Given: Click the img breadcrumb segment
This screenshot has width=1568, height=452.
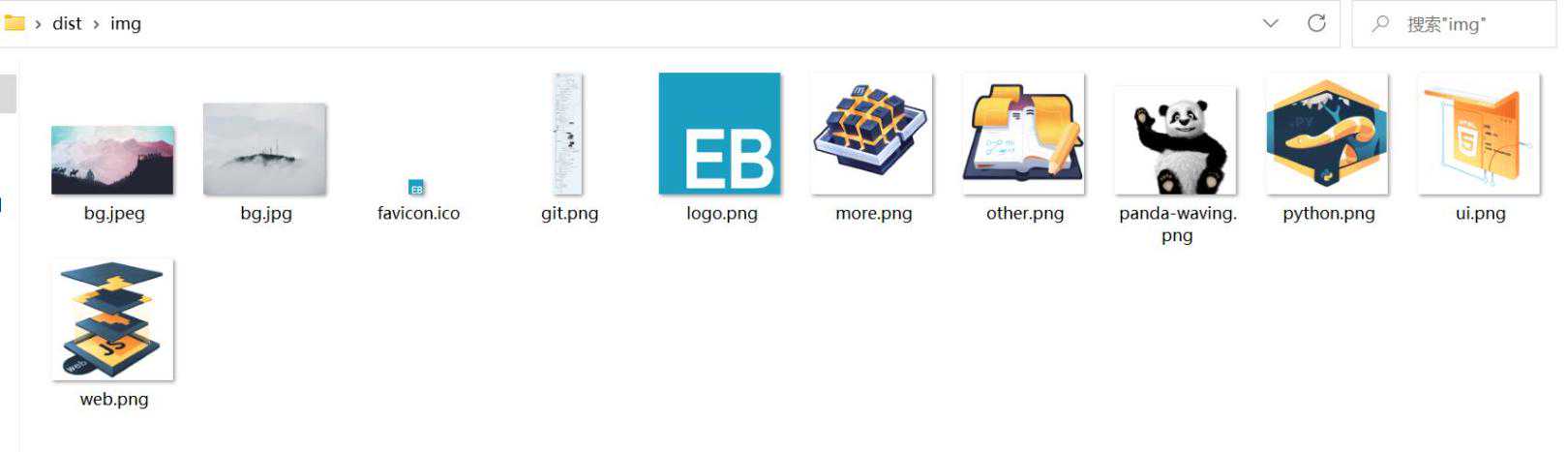Looking at the screenshot, I should pos(126,23).
